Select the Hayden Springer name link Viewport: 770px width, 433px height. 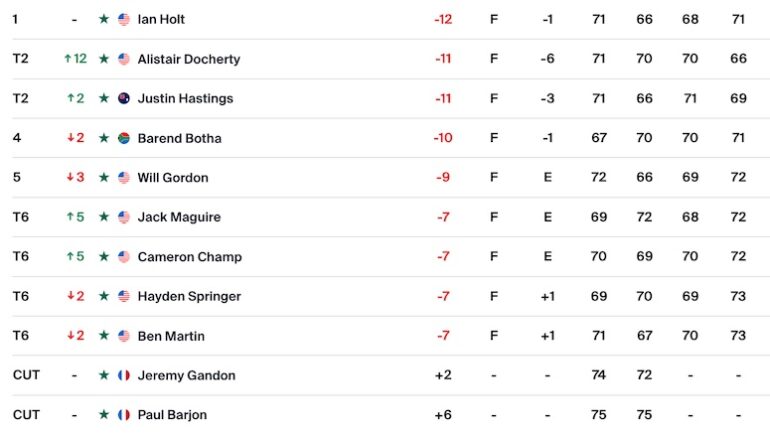click(x=189, y=296)
